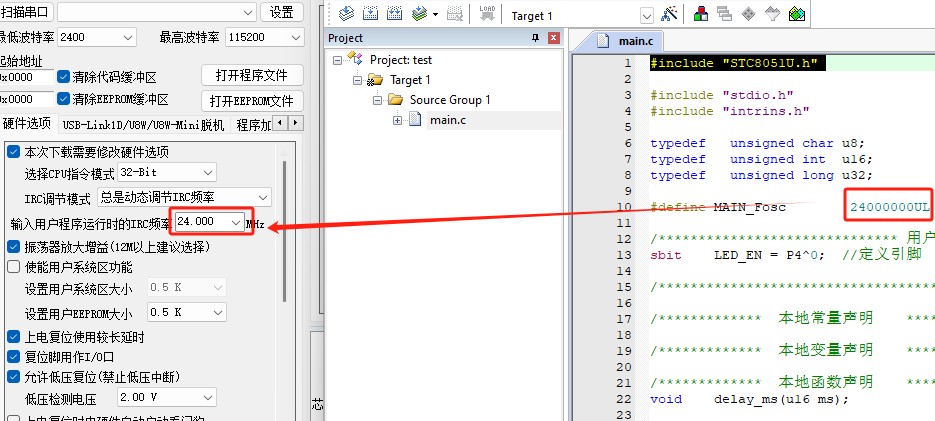Select the Target 1 node in project tree

(x=410, y=80)
